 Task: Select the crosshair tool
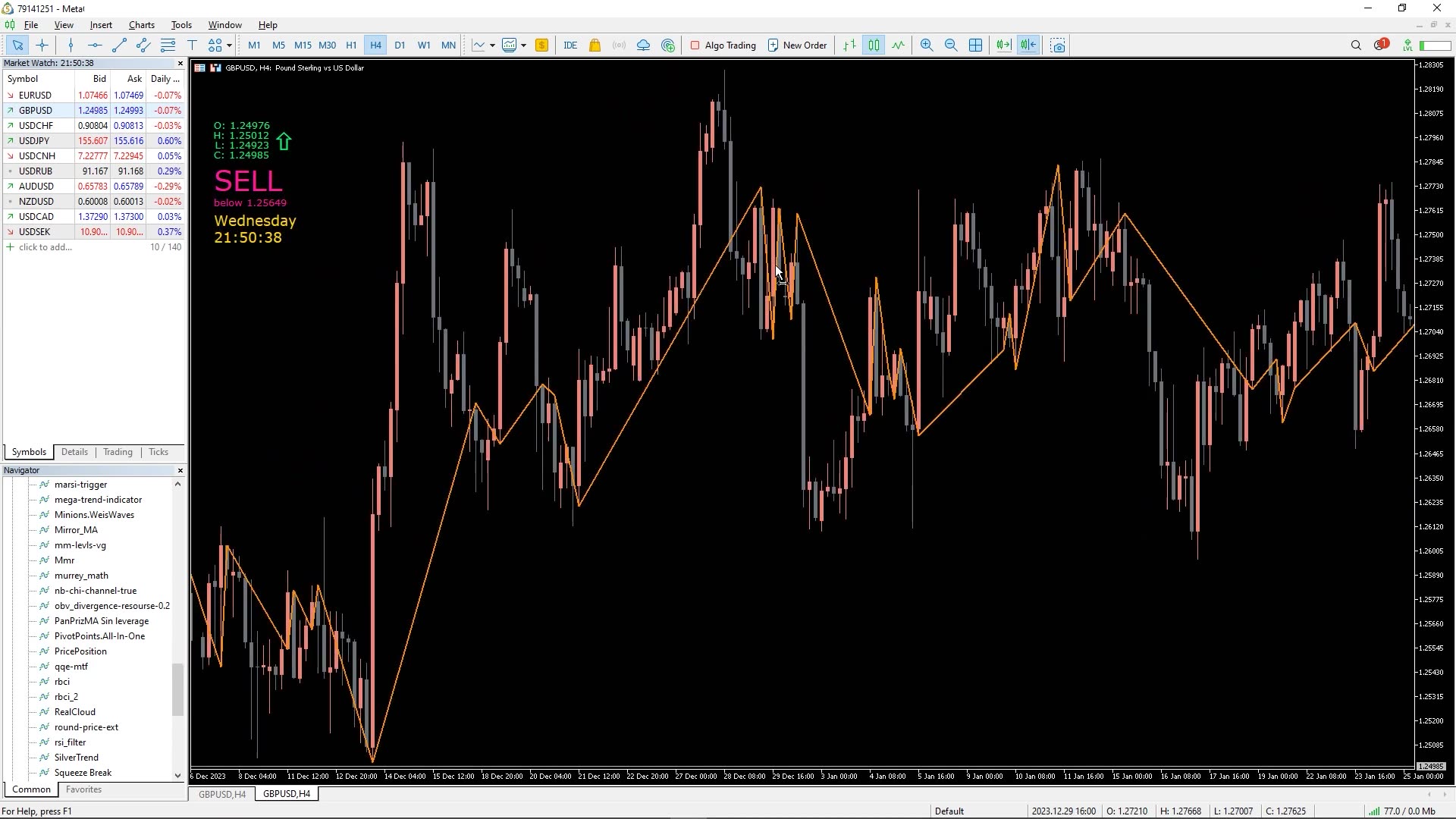[x=42, y=45]
